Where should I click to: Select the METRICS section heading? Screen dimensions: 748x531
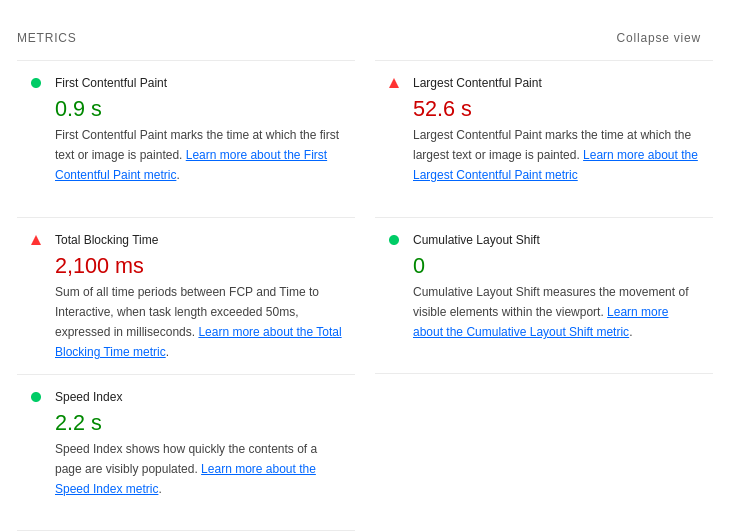click(x=46, y=38)
